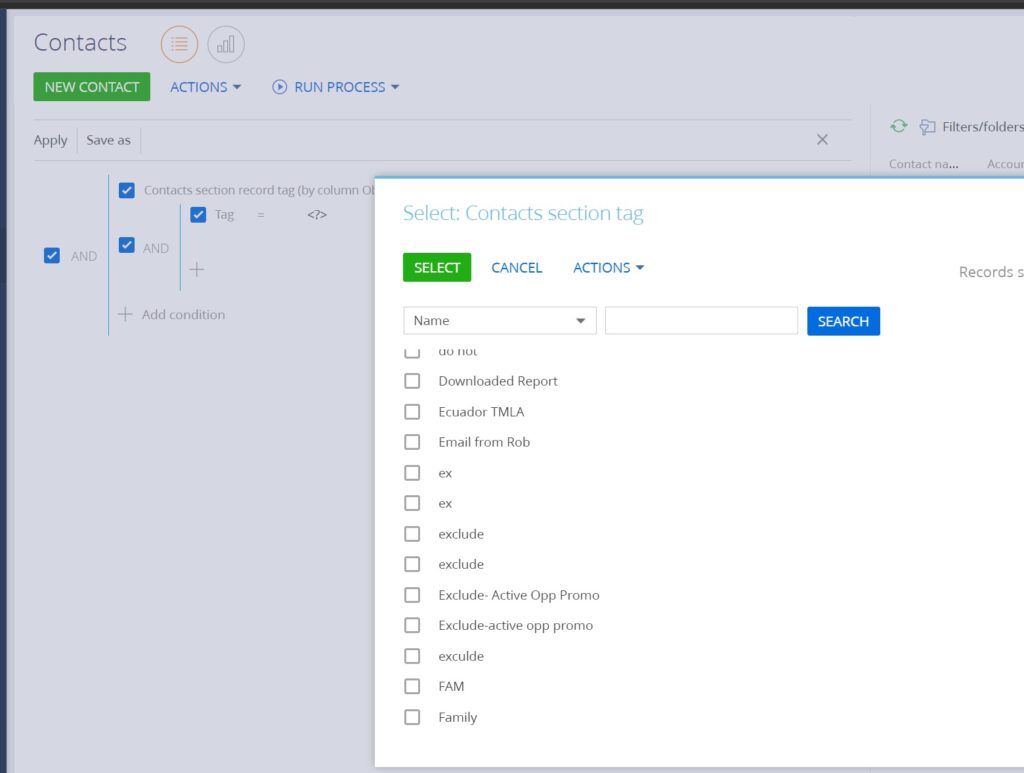This screenshot has width=1024, height=773.
Task: Open Filters/folders menu
Action: click(972, 127)
